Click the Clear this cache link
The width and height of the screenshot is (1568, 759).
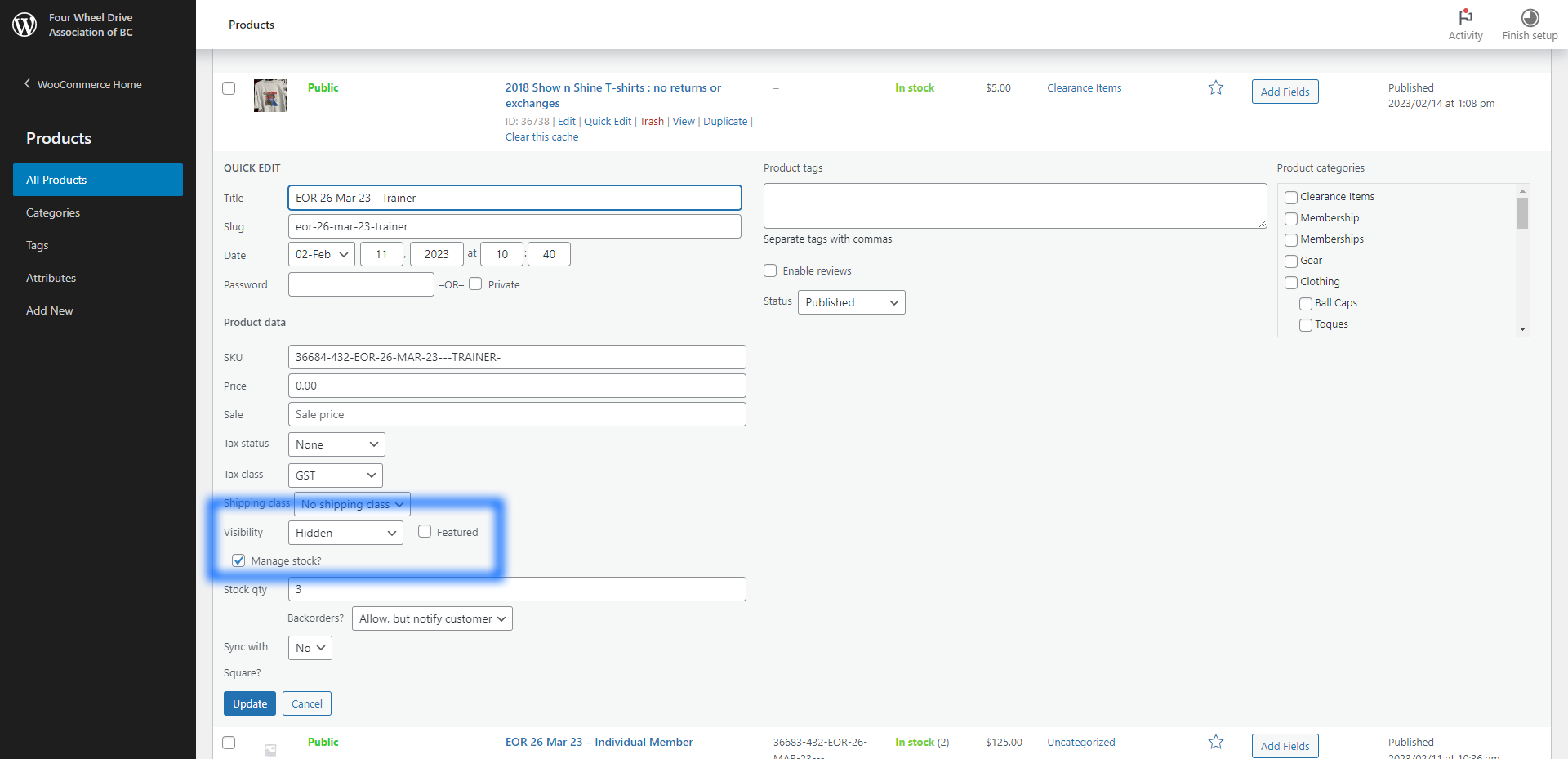[x=541, y=137]
